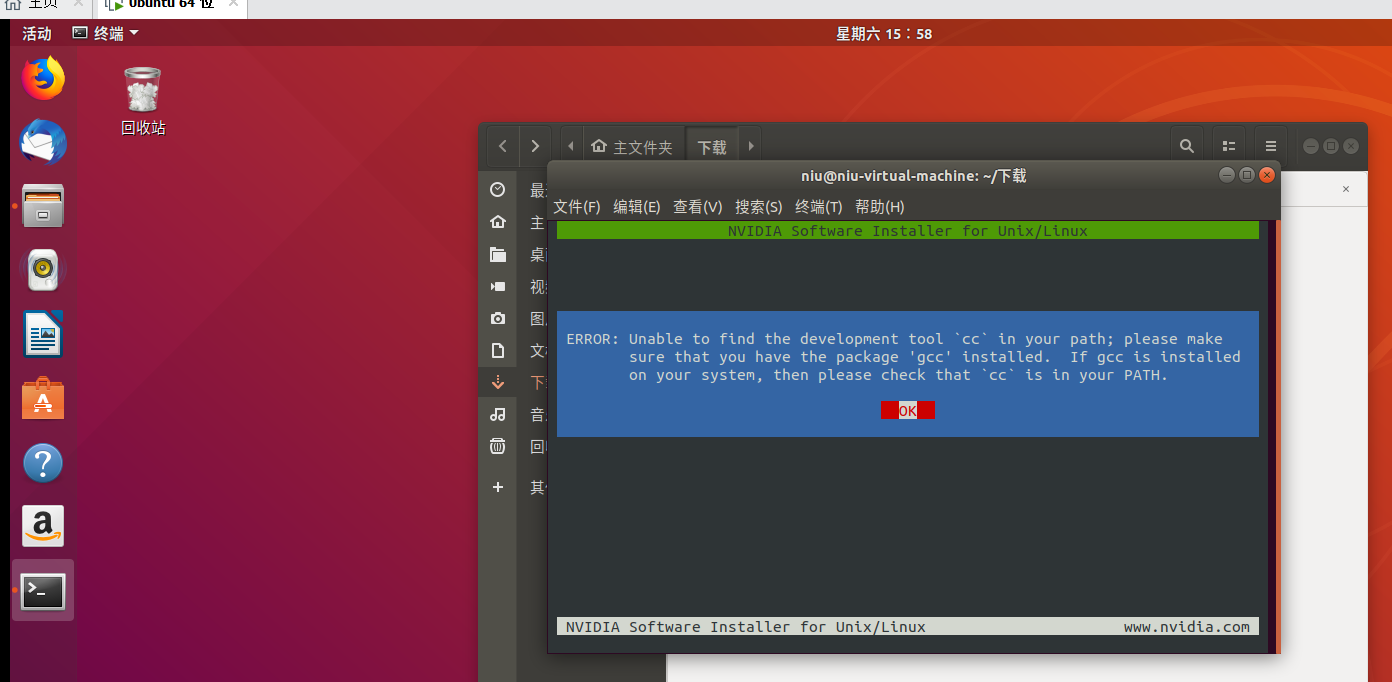Open Ubuntu Software center from dock

(x=43, y=398)
